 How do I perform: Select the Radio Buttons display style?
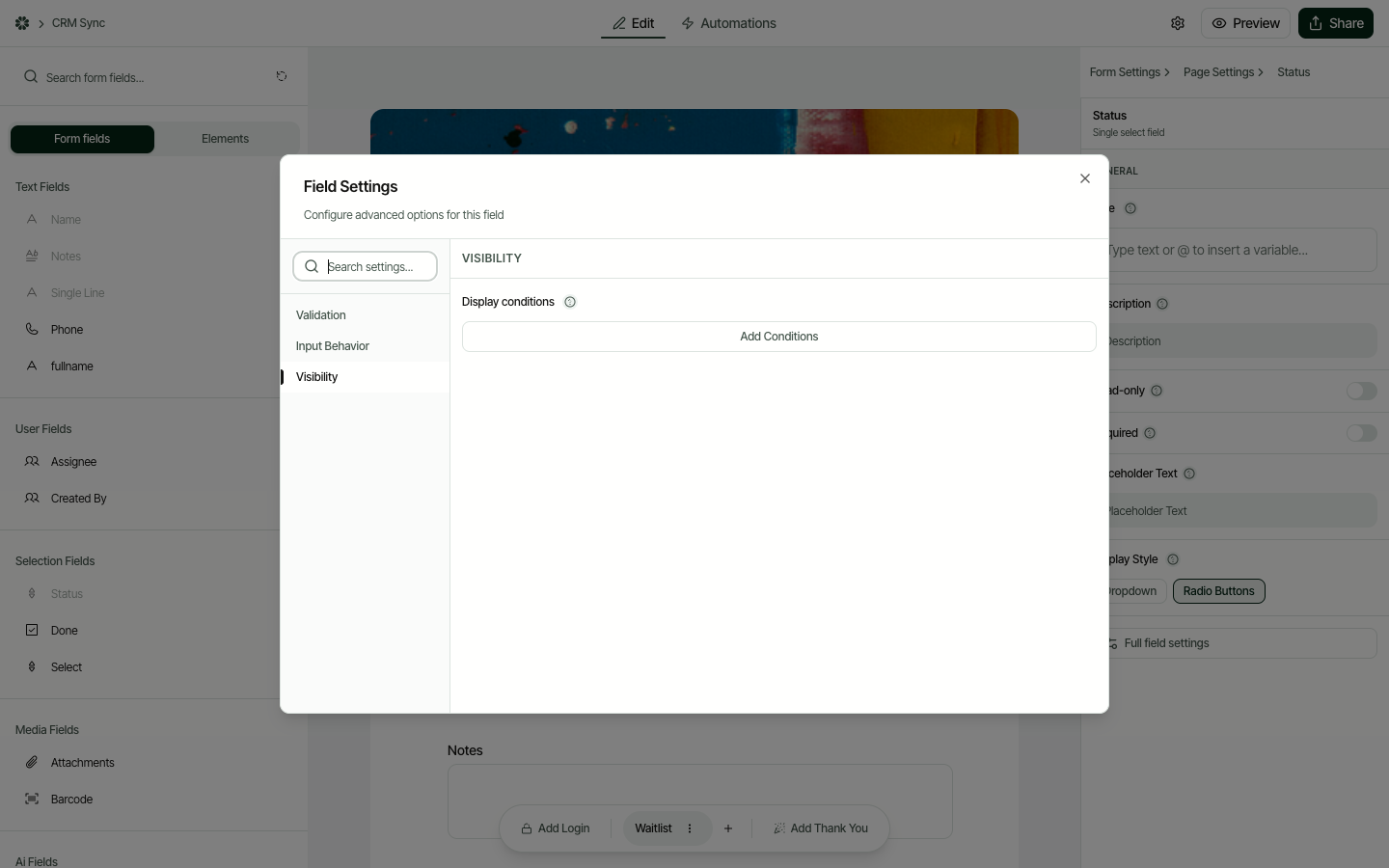pyautogui.click(x=1218, y=591)
